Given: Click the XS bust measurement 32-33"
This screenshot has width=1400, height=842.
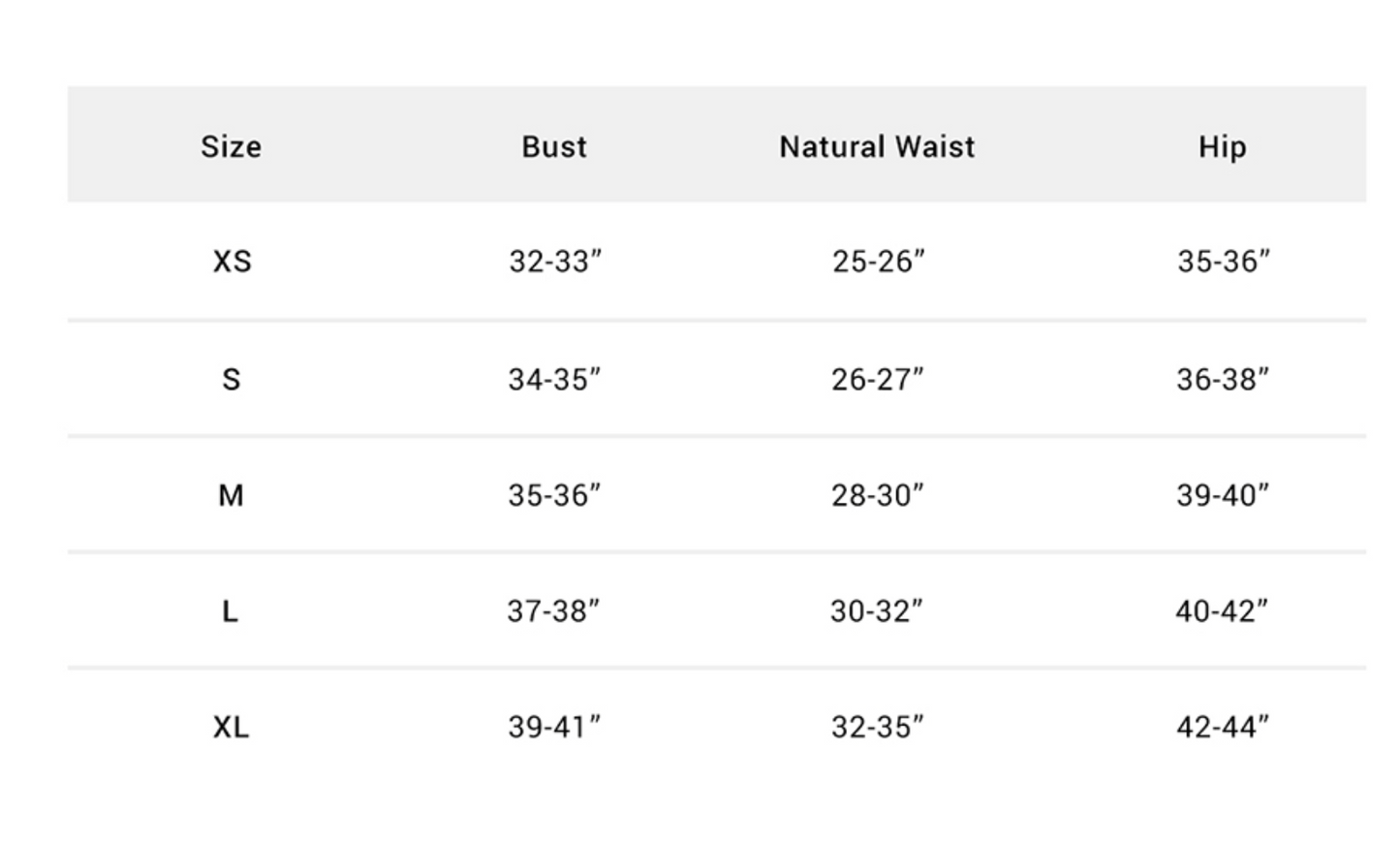Looking at the screenshot, I should (555, 262).
